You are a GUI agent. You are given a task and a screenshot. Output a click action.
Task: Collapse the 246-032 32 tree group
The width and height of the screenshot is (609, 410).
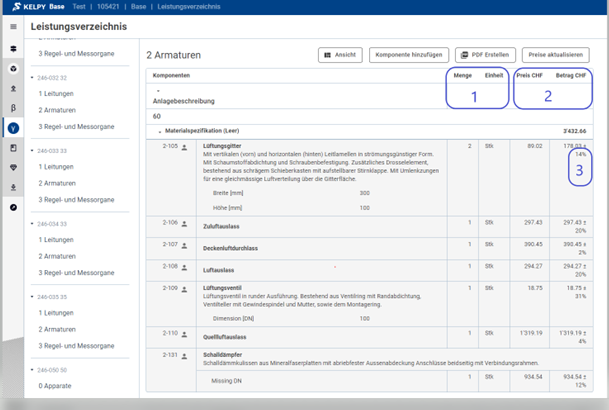point(31,77)
